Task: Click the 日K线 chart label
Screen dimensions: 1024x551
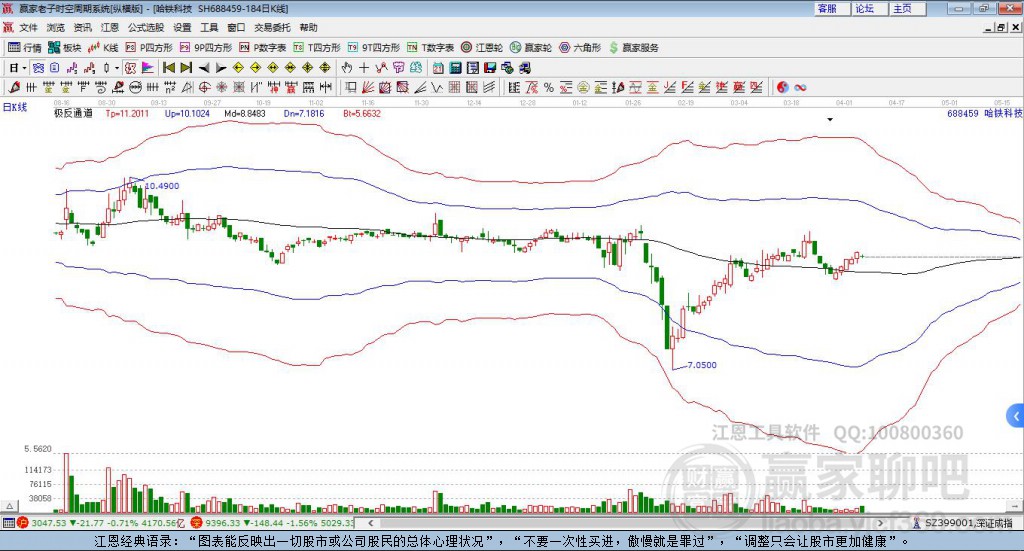Action: click(x=15, y=107)
